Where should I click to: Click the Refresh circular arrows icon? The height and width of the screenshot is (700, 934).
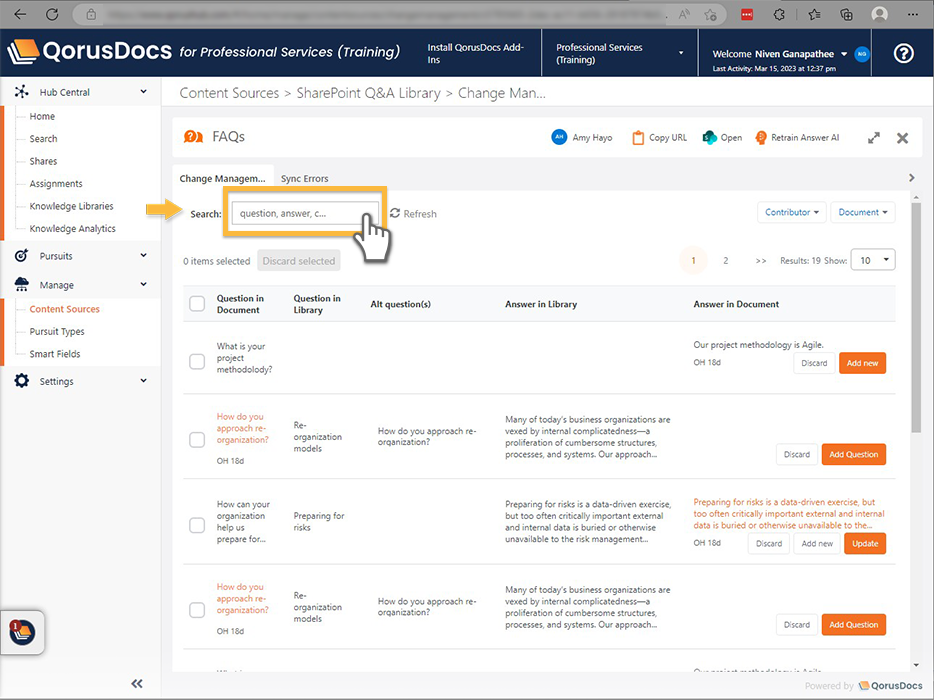395,213
